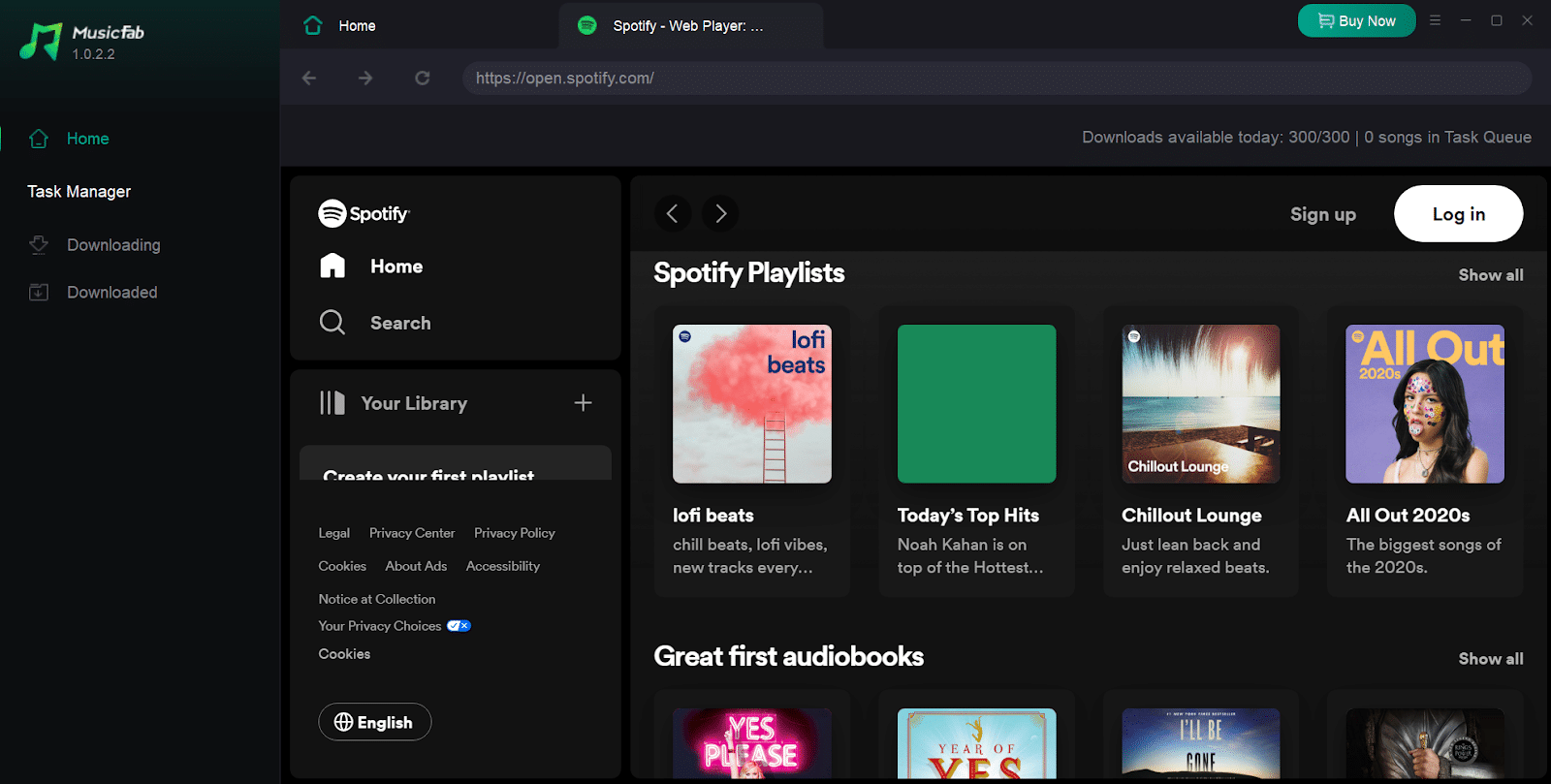Switch to Spotify - Web Player tab

point(688,26)
